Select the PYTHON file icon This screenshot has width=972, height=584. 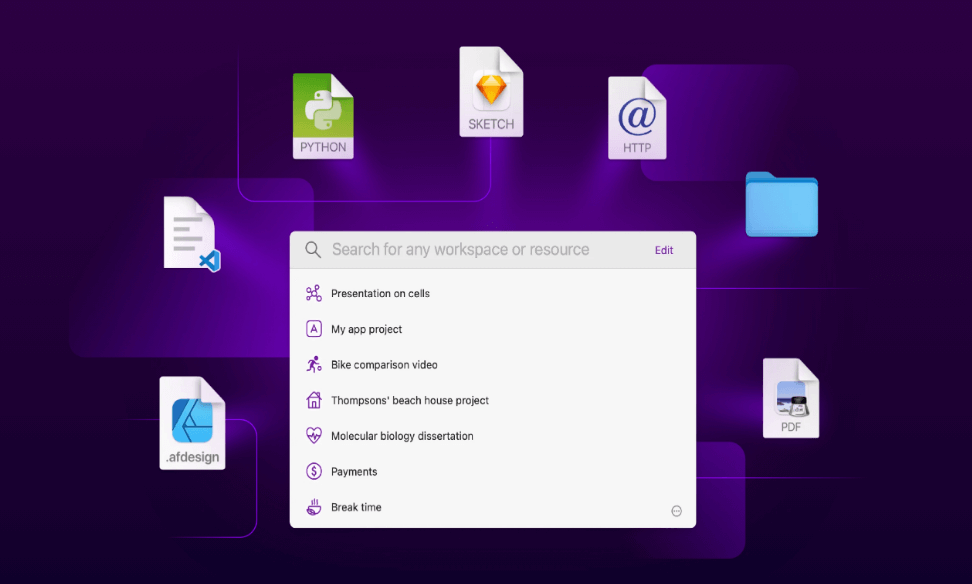(x=323, y=116)
